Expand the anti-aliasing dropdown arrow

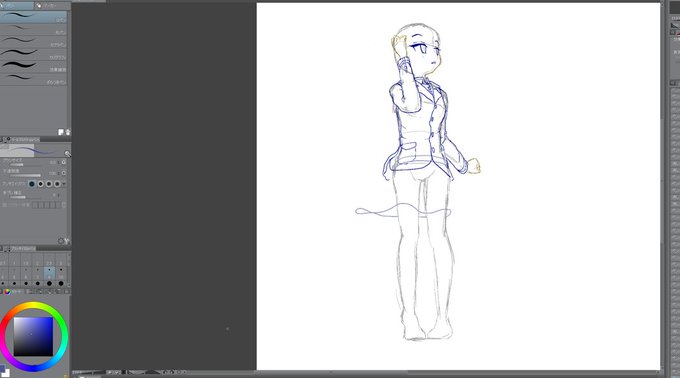pos(64,184)
